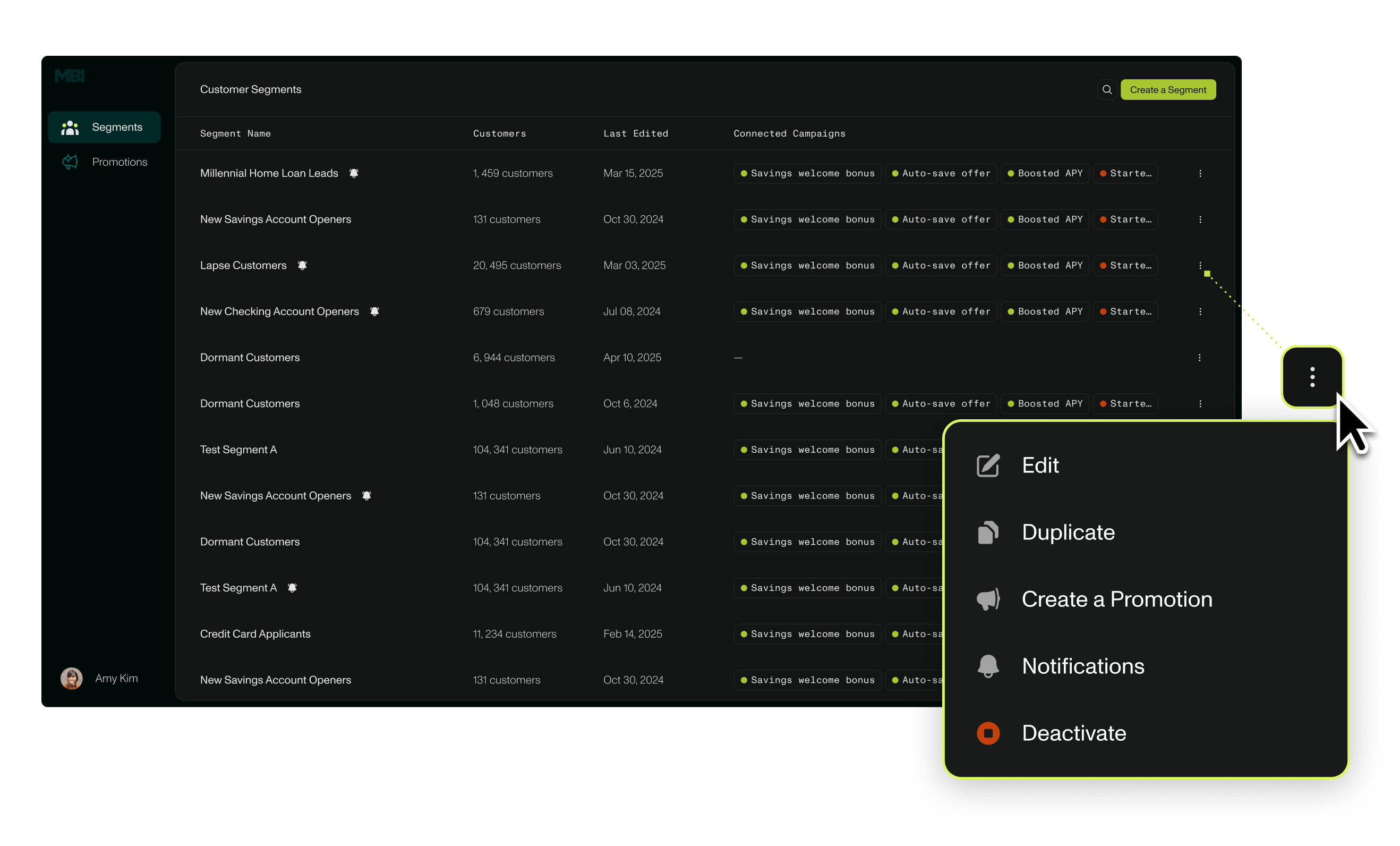Click bell icon beside Millennial Home Loan Leads
This screenshot has height=846, width=1400.
pos(353,173)
